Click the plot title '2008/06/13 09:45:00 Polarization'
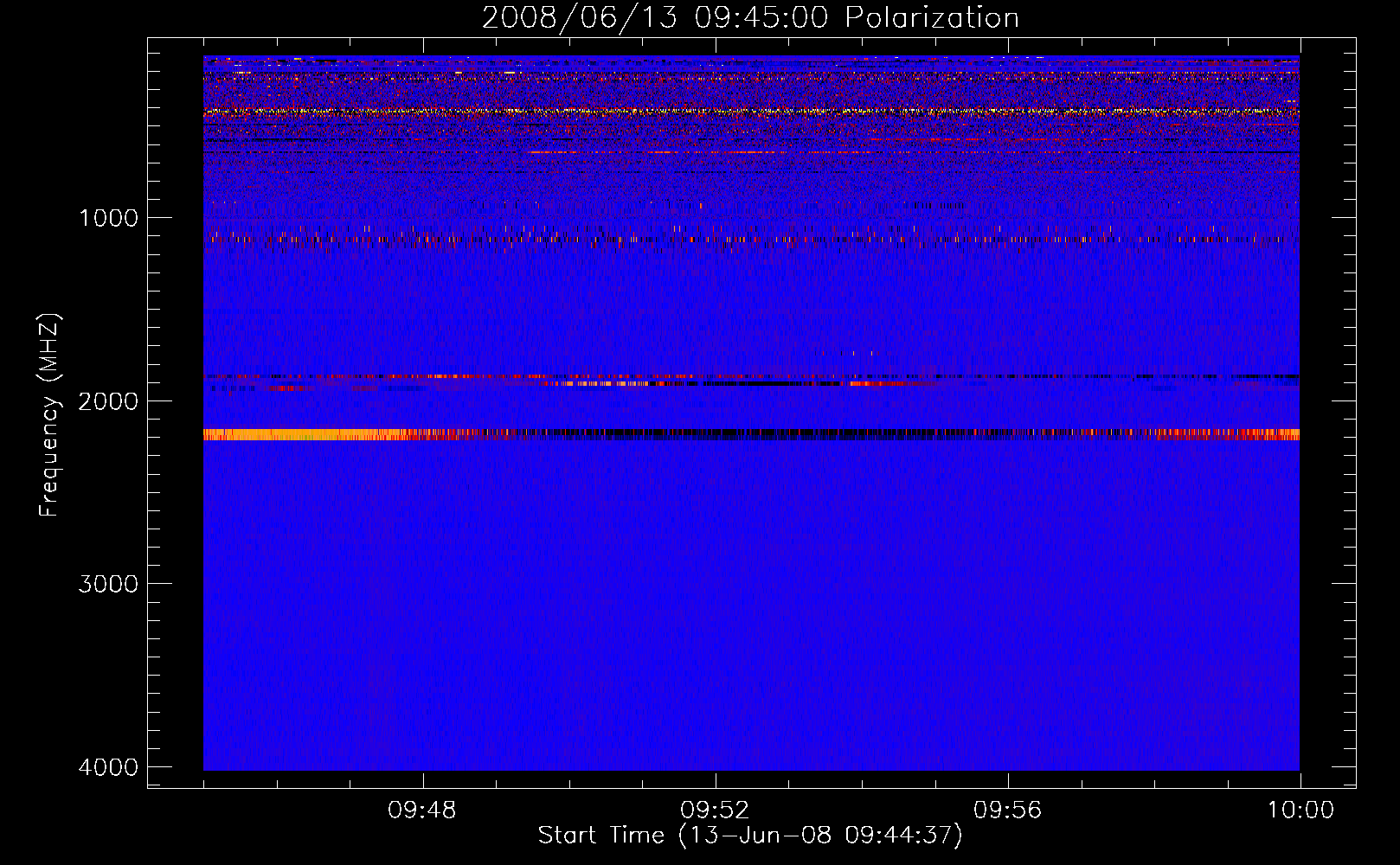Image resolution: width=1400 pixels, height=865 pixels. (x=750, y=18)
